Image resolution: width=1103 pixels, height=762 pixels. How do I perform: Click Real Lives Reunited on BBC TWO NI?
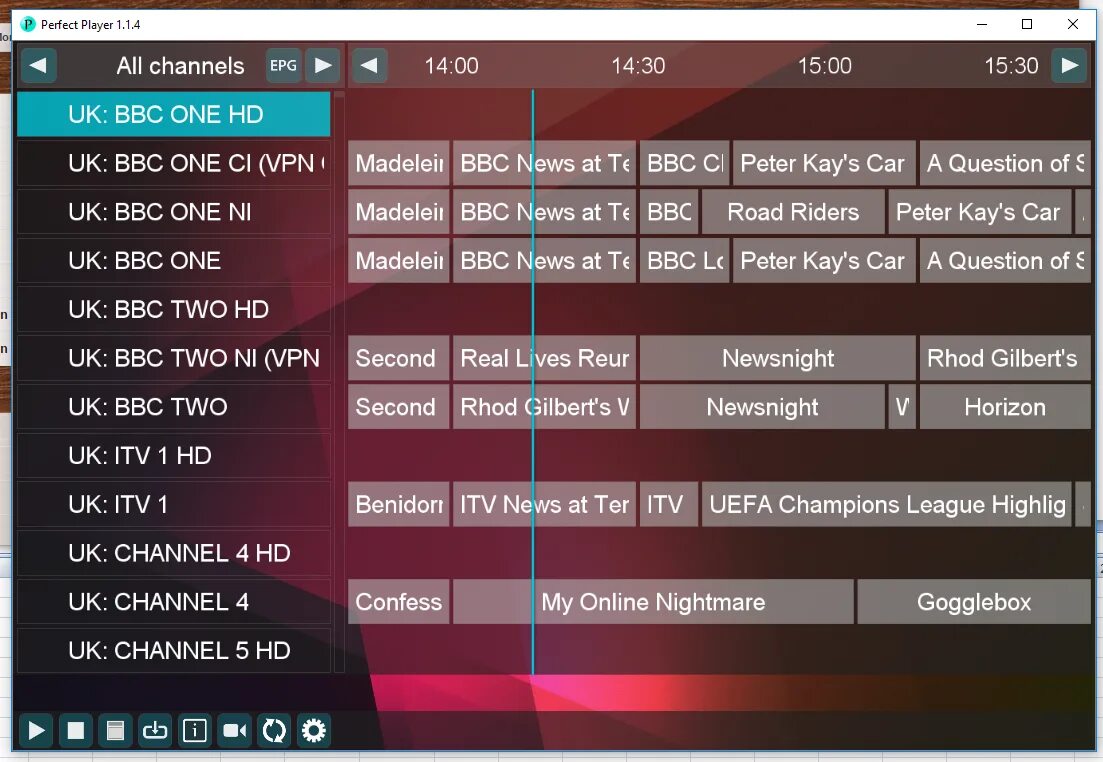point(544,358)
